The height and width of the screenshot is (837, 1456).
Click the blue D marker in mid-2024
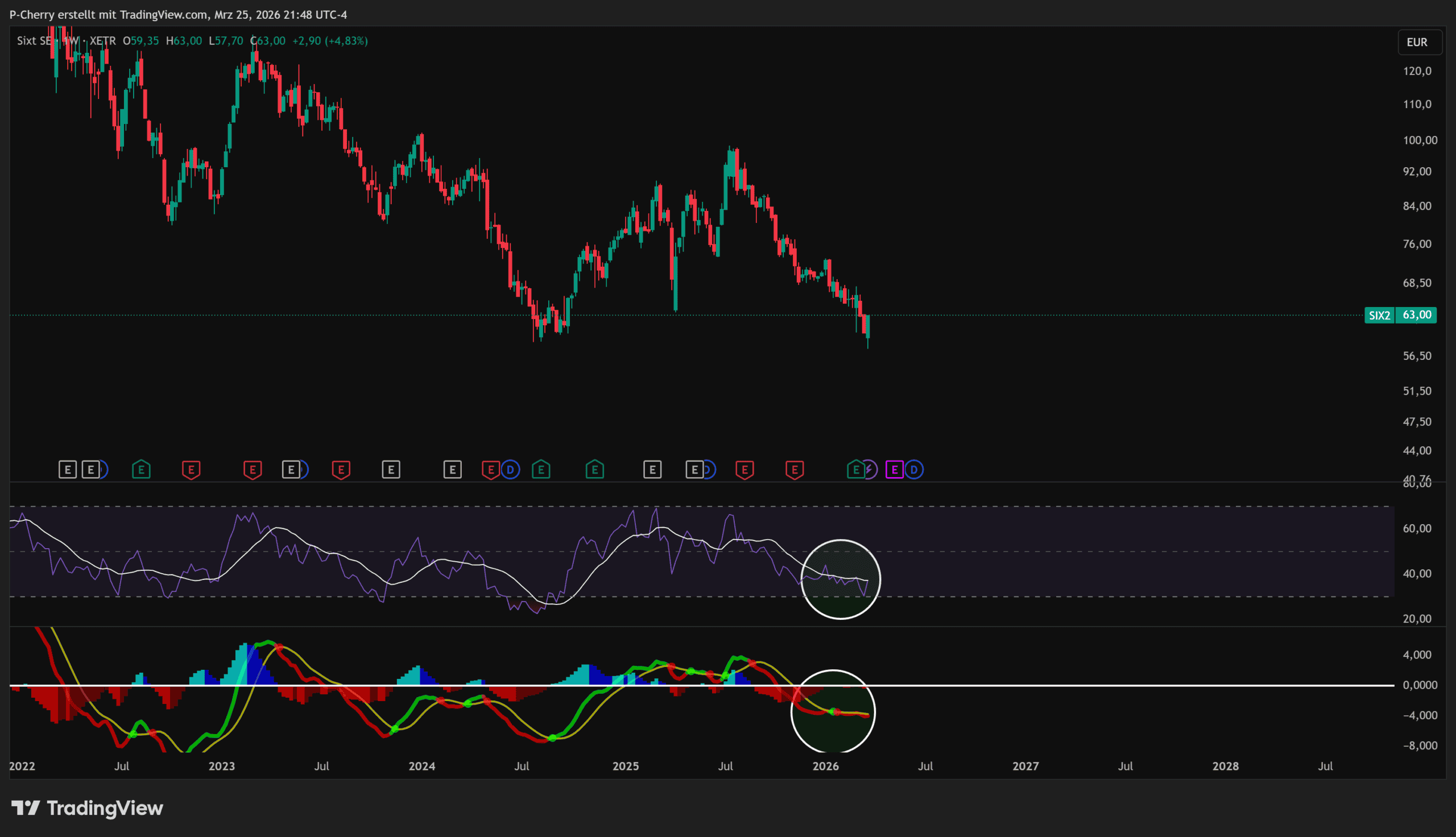[510, 470]
